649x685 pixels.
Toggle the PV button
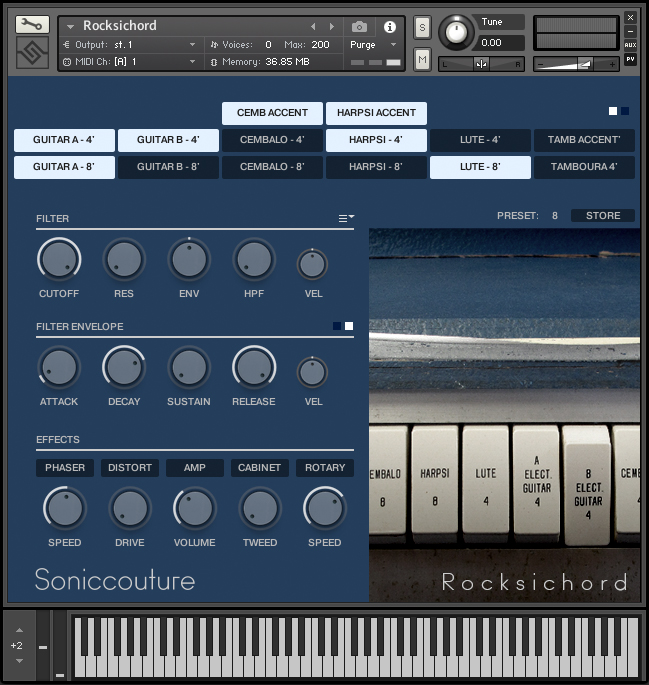[630, 59]
